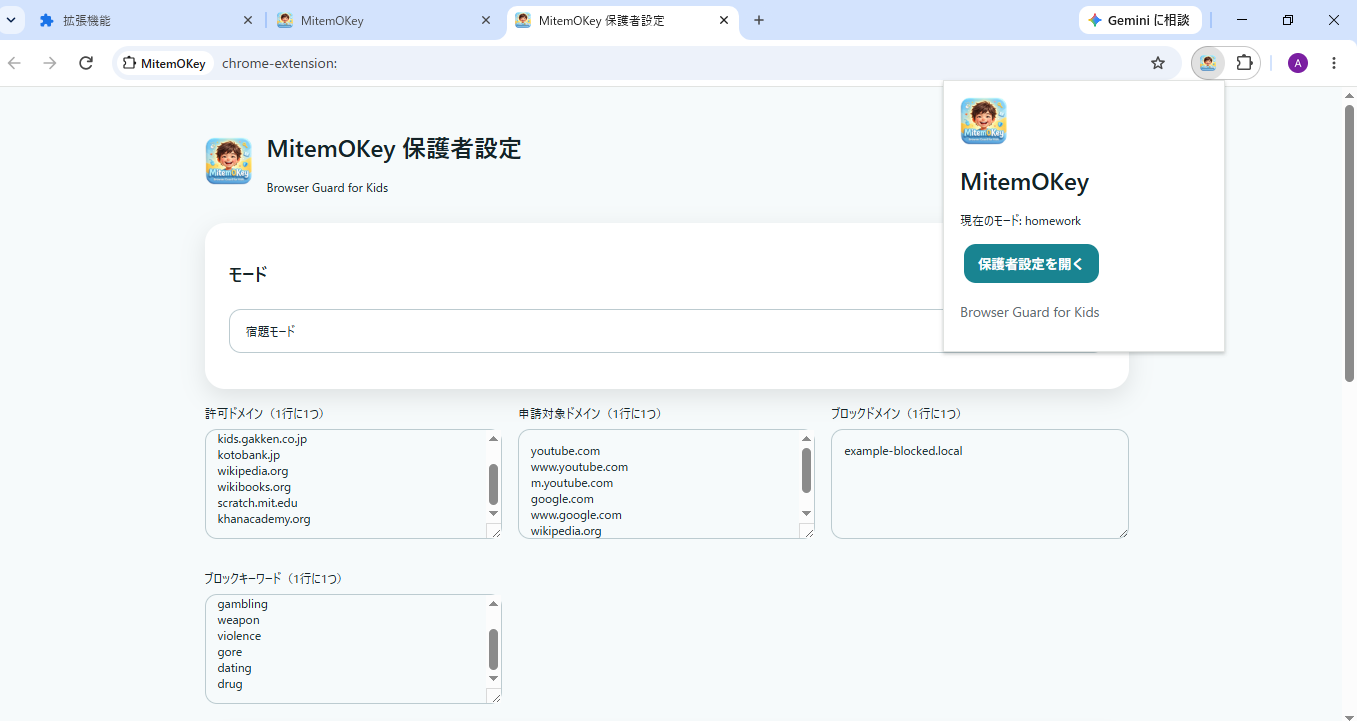Viewport: 1357px width, 721px height.
Task: Reload the current page
Action: tap(86, 63)
